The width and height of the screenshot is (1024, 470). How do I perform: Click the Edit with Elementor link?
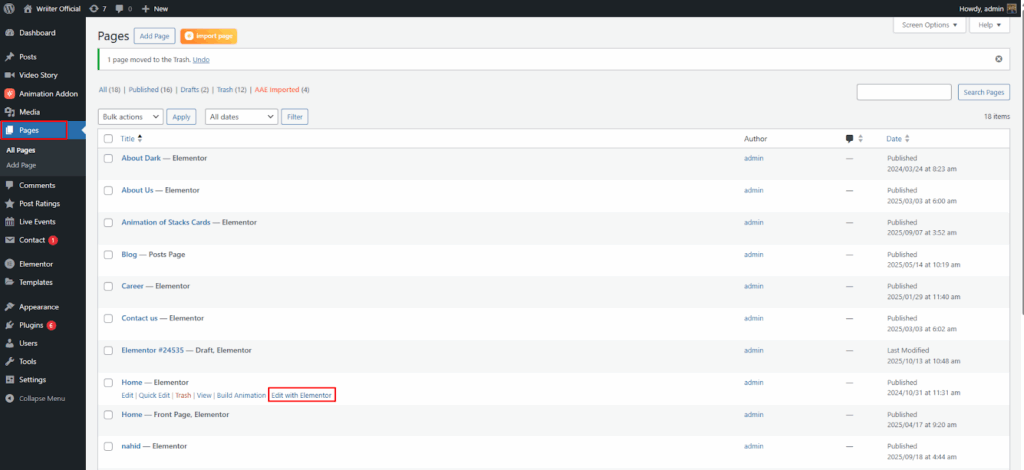(301, 395)
